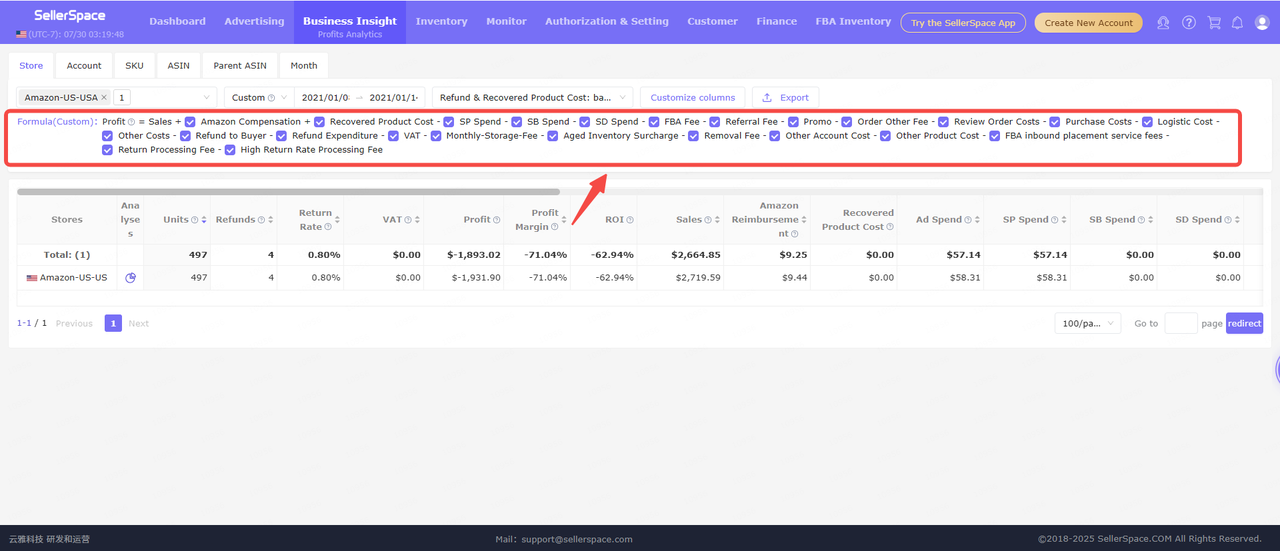Toggle the Refund to Buyer checkbox
Viewport: 1280px width, 551px height.
(x=185, y=136)
